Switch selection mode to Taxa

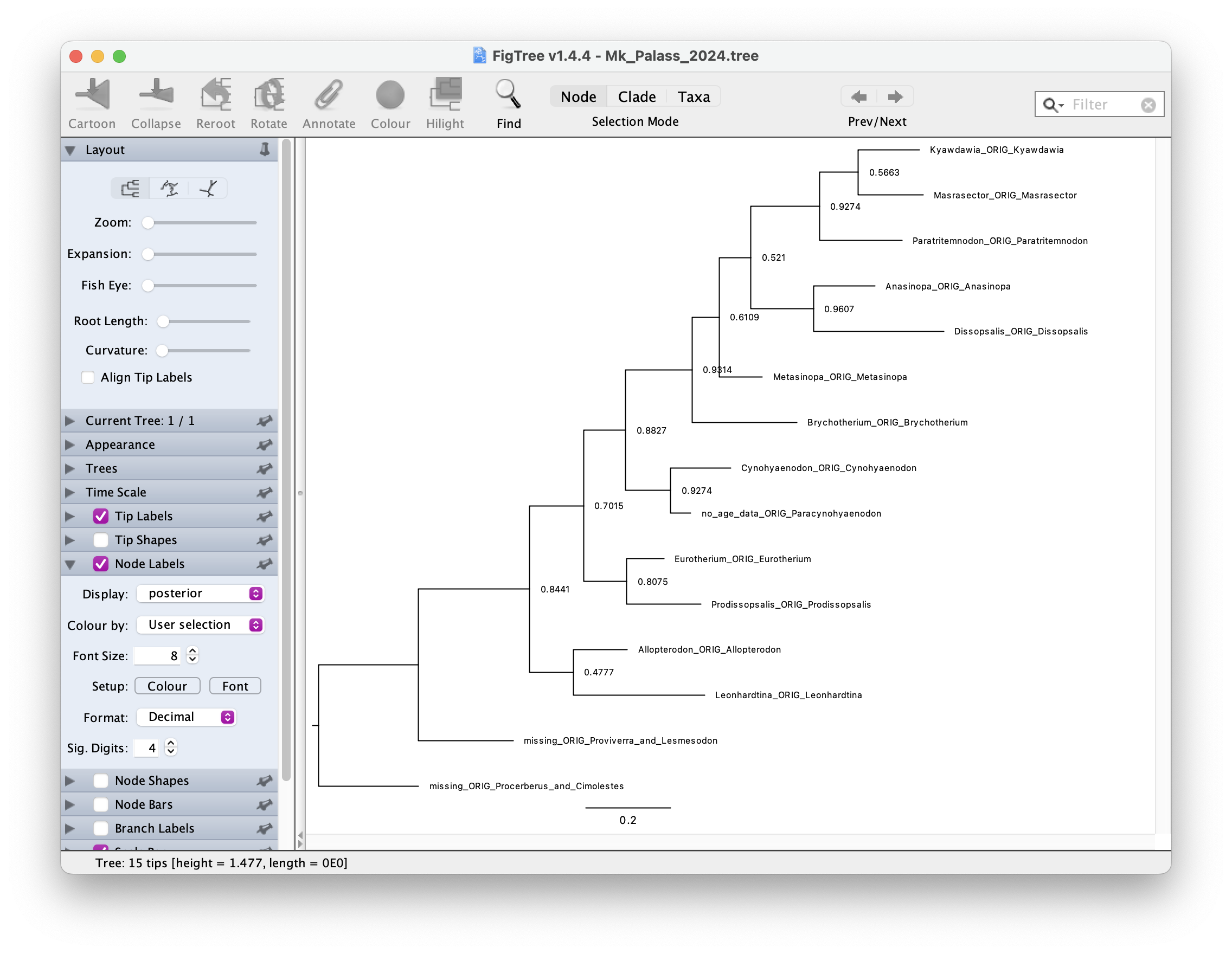694,97
